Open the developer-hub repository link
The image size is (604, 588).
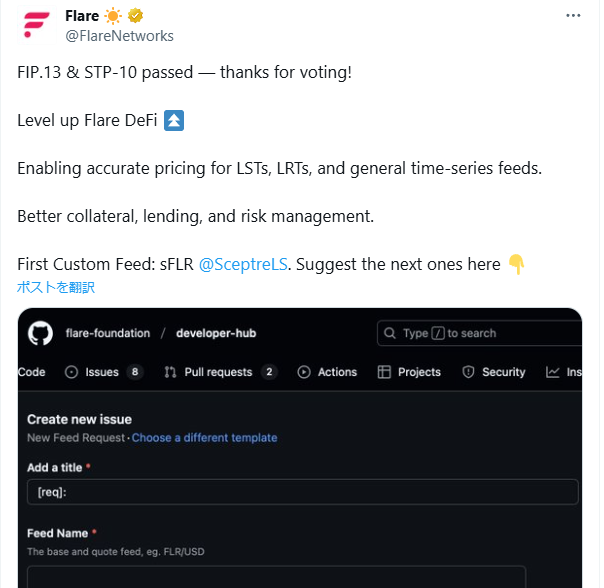point(216,333)
